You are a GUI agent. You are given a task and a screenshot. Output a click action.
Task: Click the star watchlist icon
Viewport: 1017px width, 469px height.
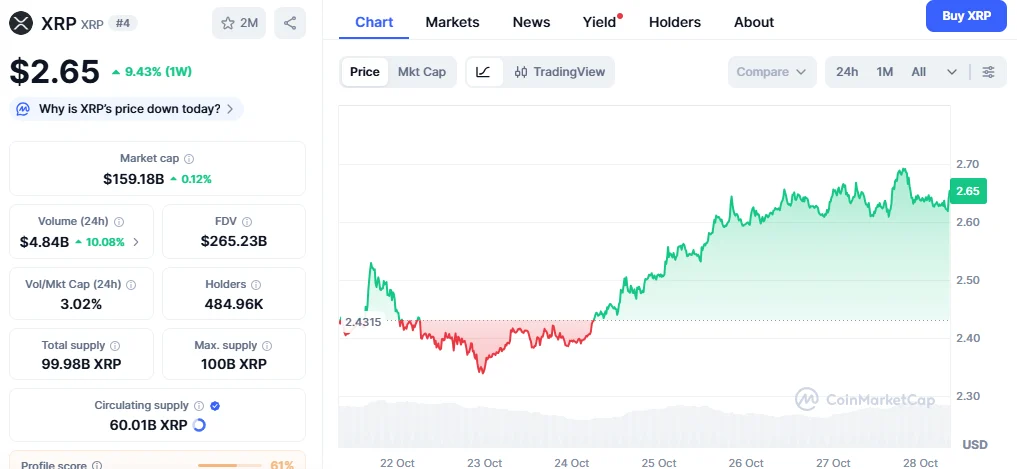(x=228, y=23)
